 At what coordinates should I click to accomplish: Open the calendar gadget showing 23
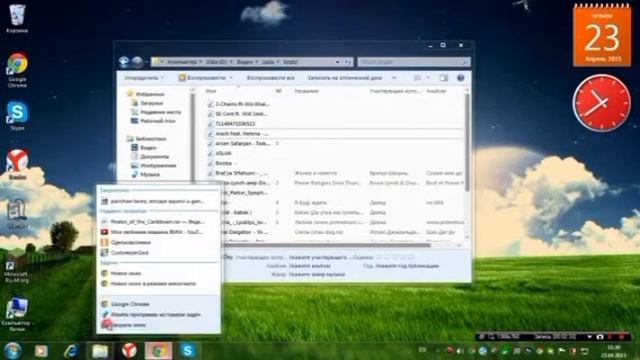click(602, 35)
